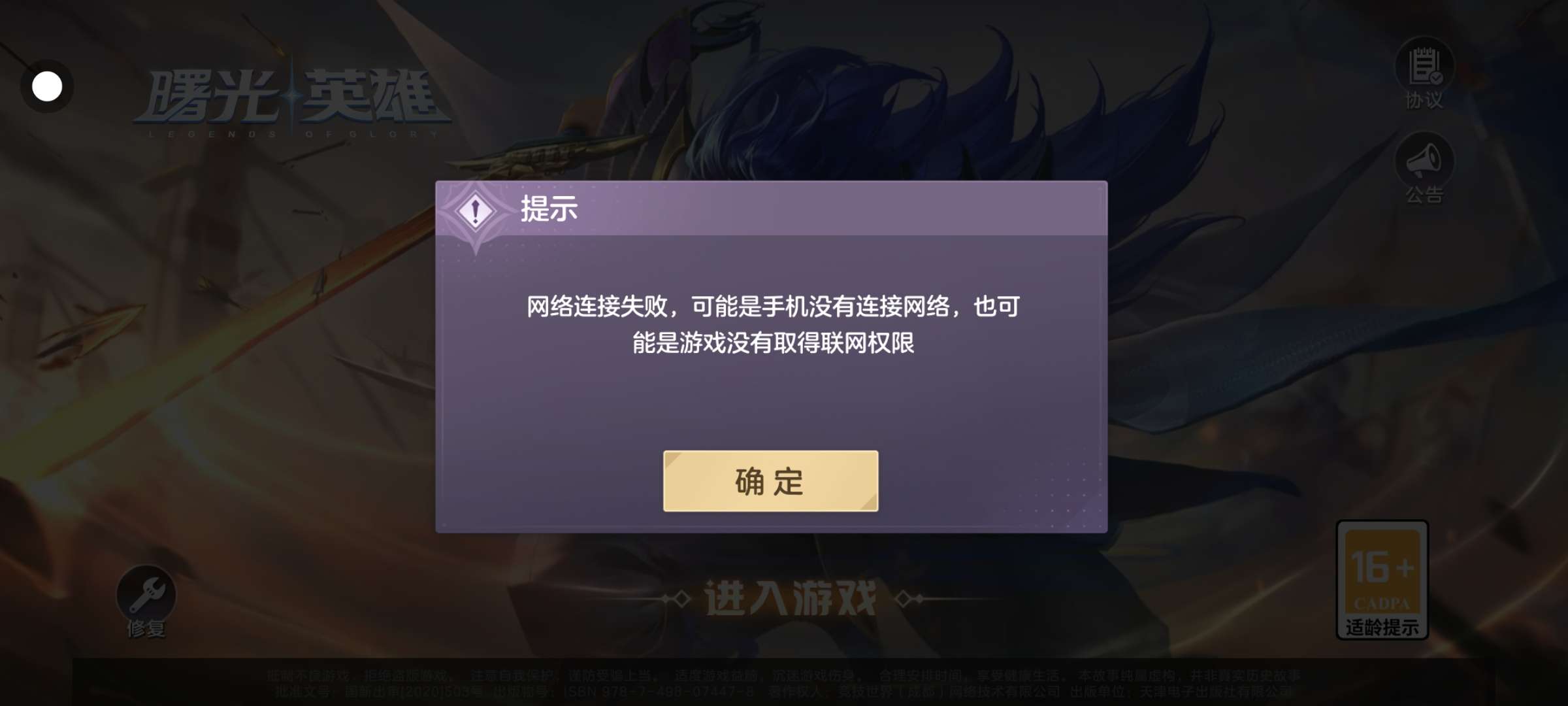Tap the 进入游戏 enter game text
1568x706 pixels.
(790, 598)
